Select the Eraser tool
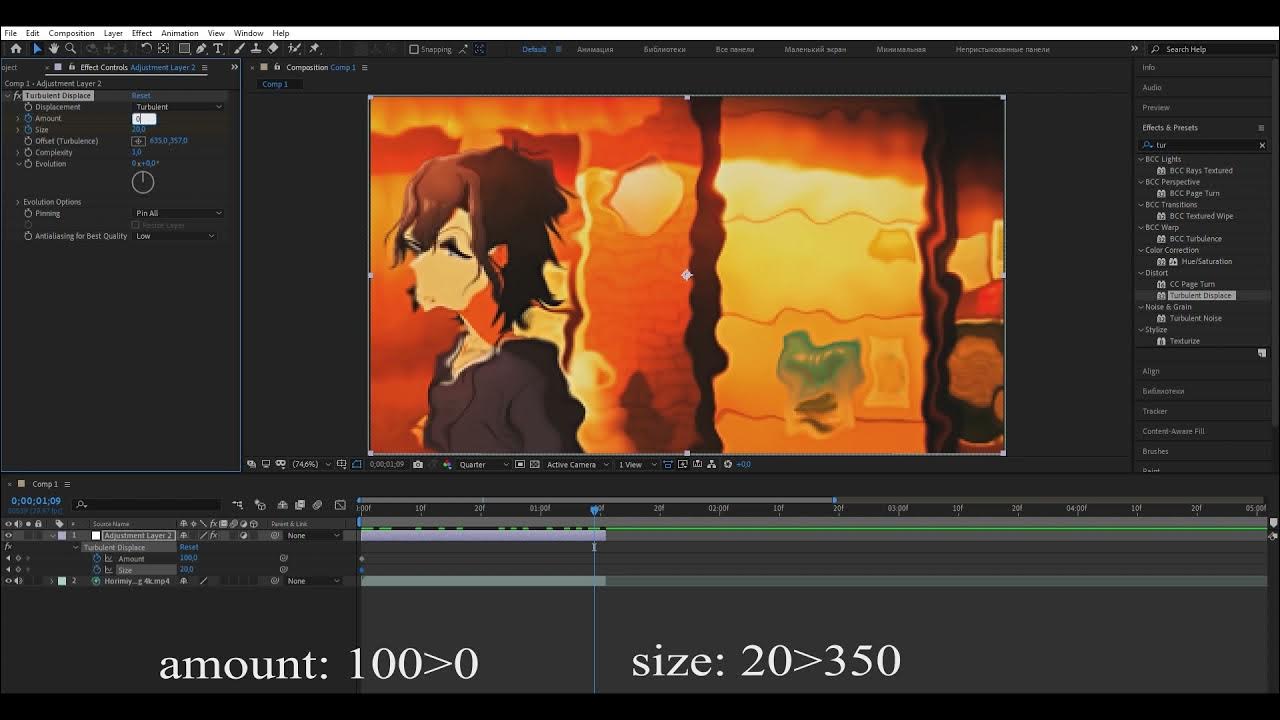Image resolution: width=1280 pixels, height=720 pixels. 273,48
